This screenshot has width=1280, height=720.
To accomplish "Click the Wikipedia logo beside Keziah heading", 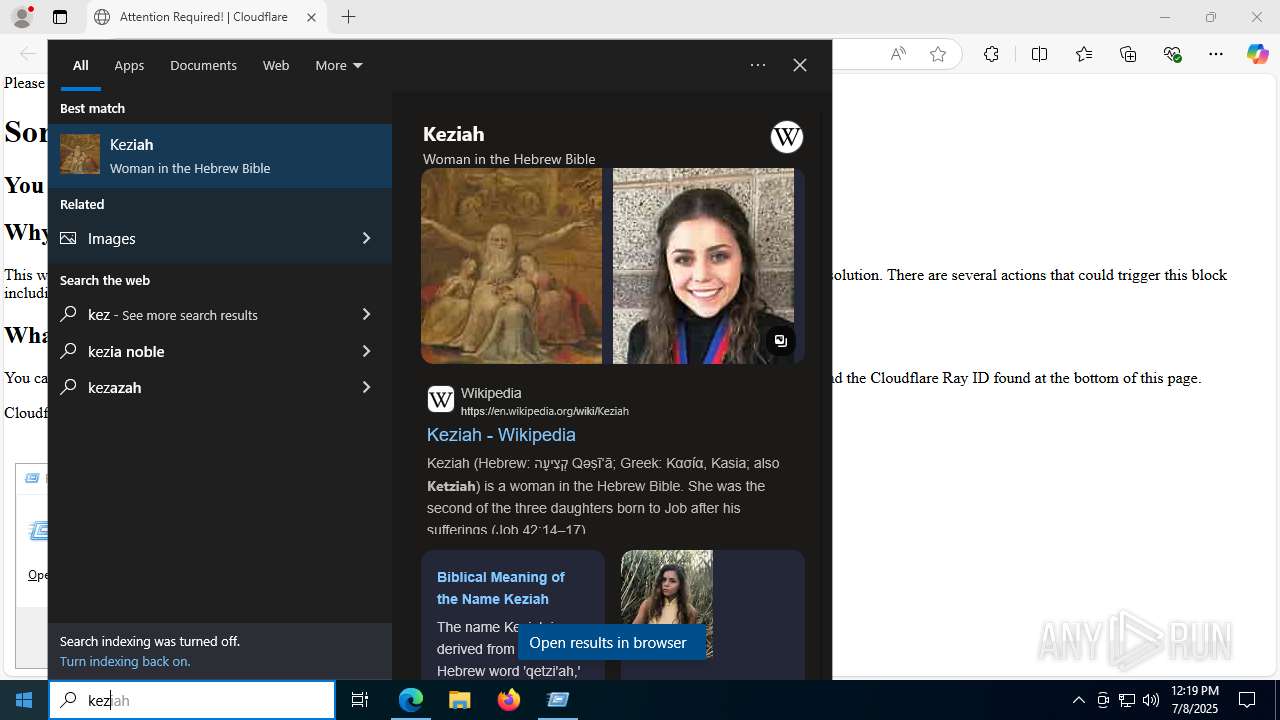I will (x=787, y=137).
